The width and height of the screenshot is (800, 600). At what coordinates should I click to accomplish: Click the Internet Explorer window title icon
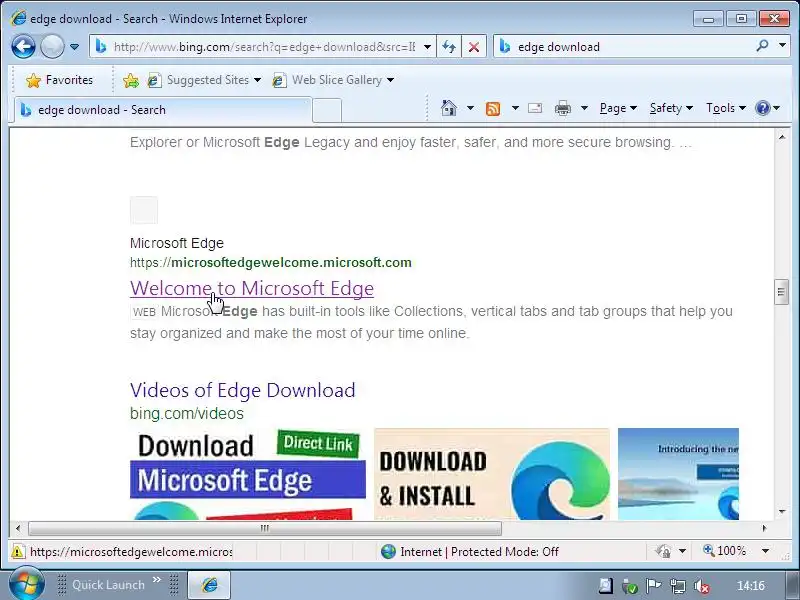(18, 18)
